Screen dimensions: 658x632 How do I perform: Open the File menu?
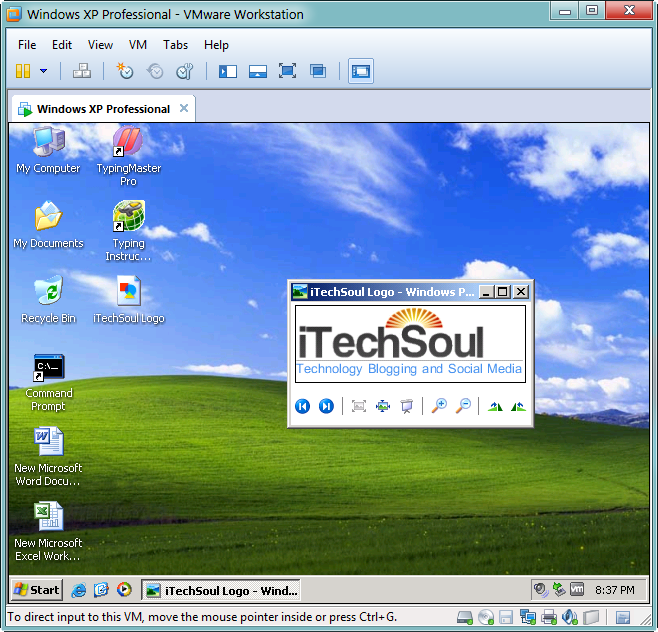coord(27,45)
